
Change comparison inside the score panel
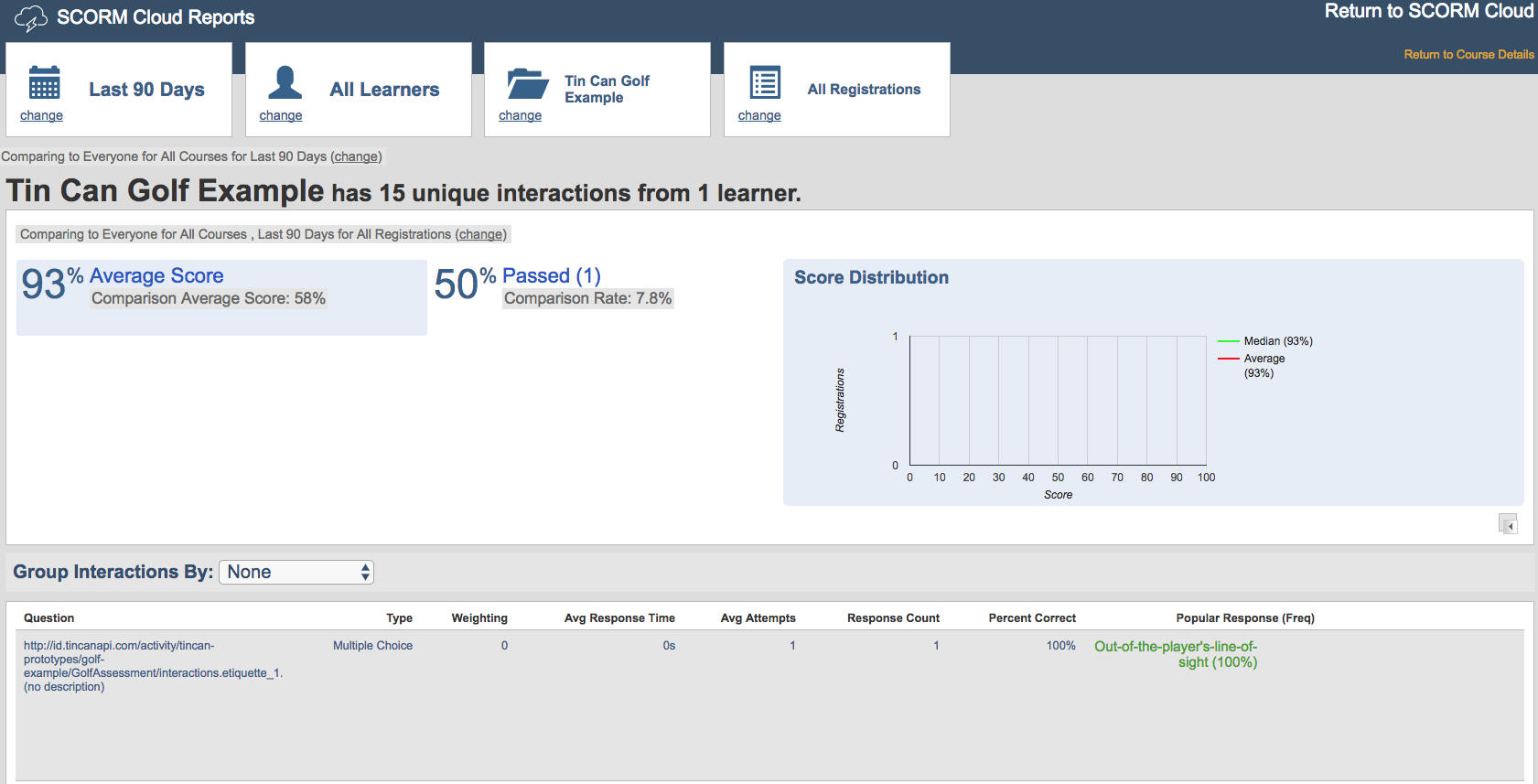point(480,234)
